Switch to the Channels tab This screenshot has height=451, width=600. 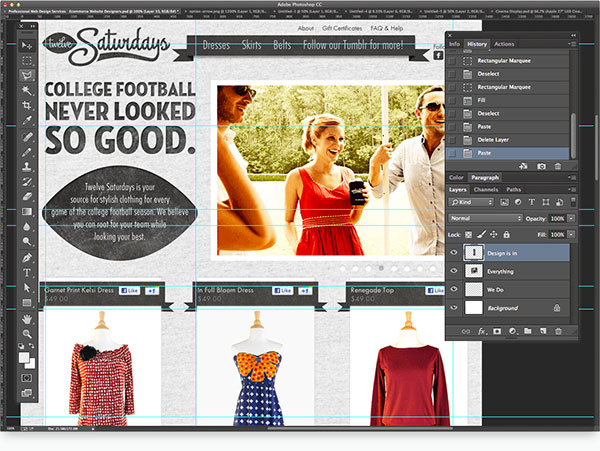tap(487, 189)
